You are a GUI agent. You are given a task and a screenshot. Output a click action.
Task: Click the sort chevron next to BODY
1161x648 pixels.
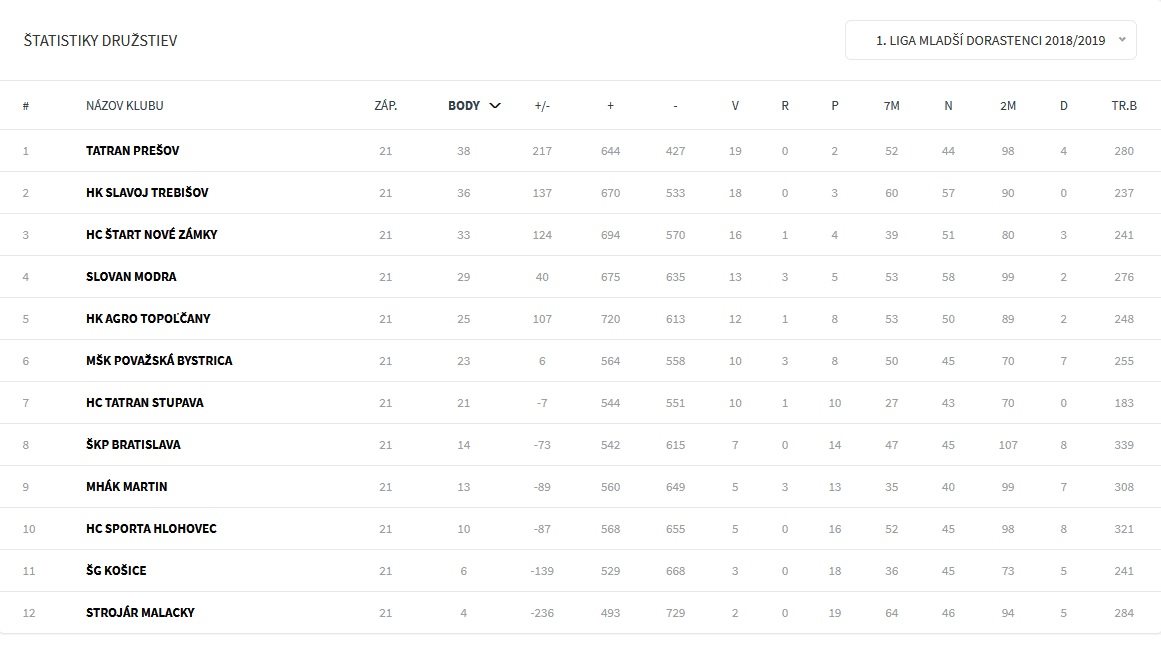pos(495,106)
